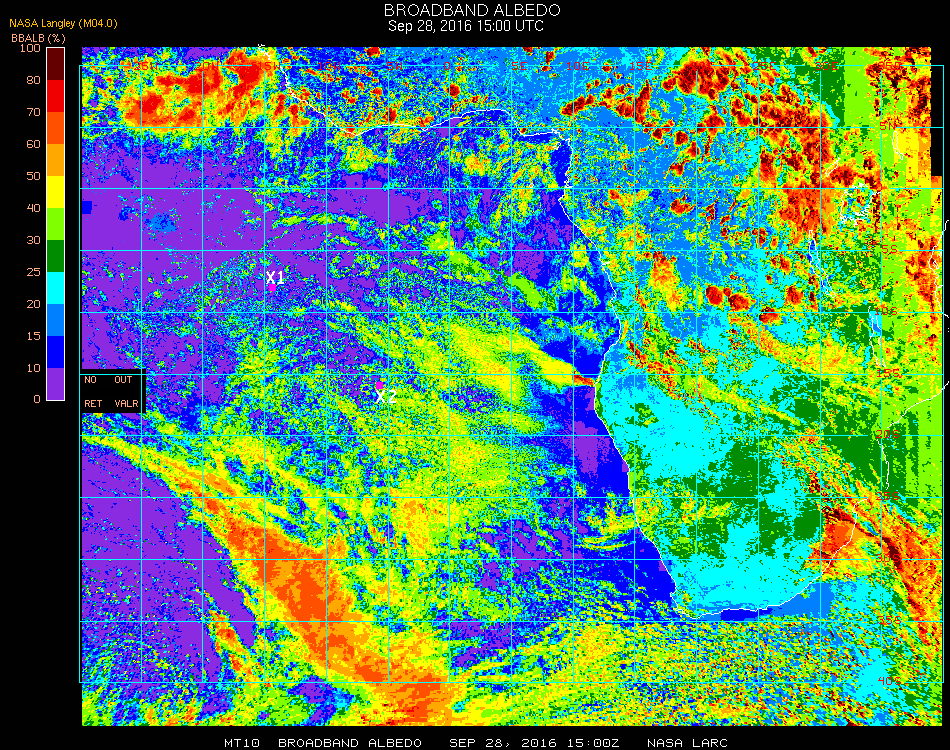The width and height of the screenshot is (950, 750).
Task: Click the 10S latitude label
Action: click(886, 311)
